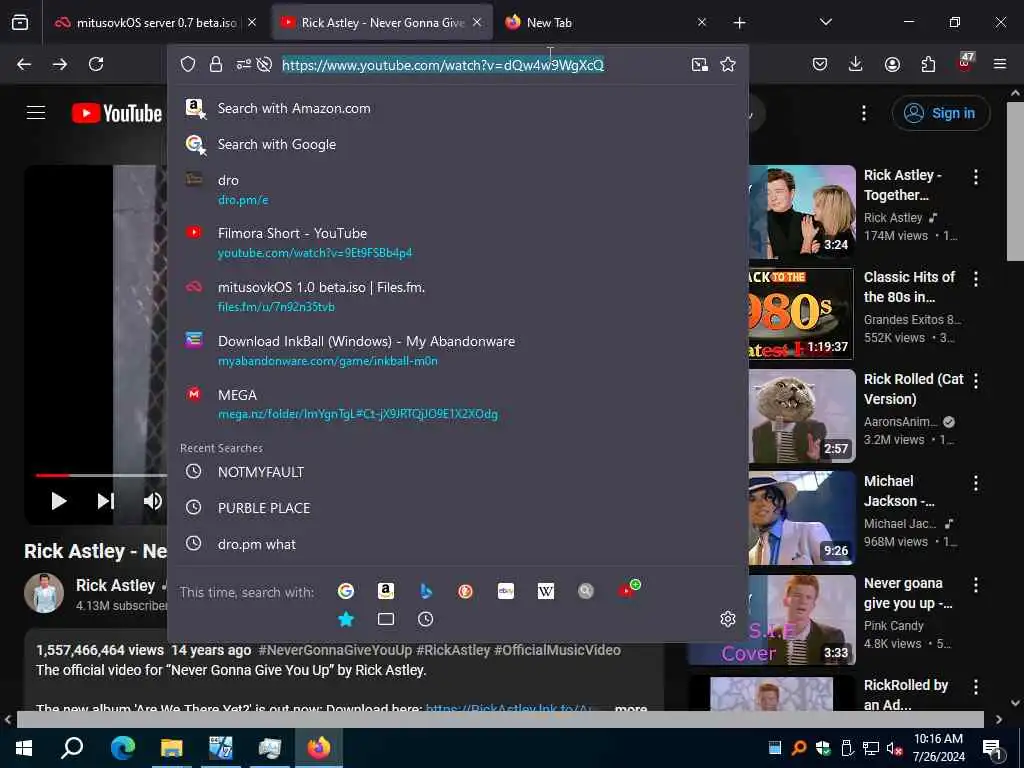Click autoplay blocked icon in address bar
Image resolution: width=1024 pixels, height=768 pixels.
pos(264,64)
